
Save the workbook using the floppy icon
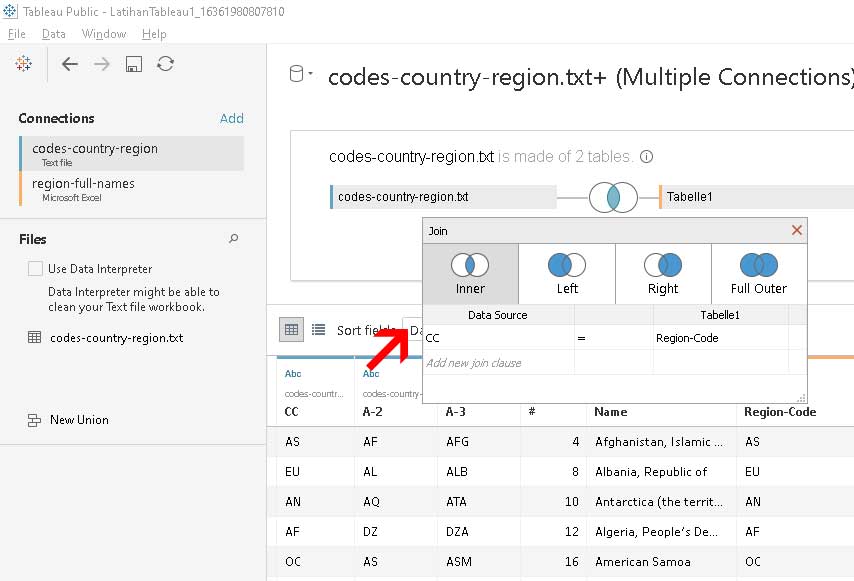[x=133, y=64]
